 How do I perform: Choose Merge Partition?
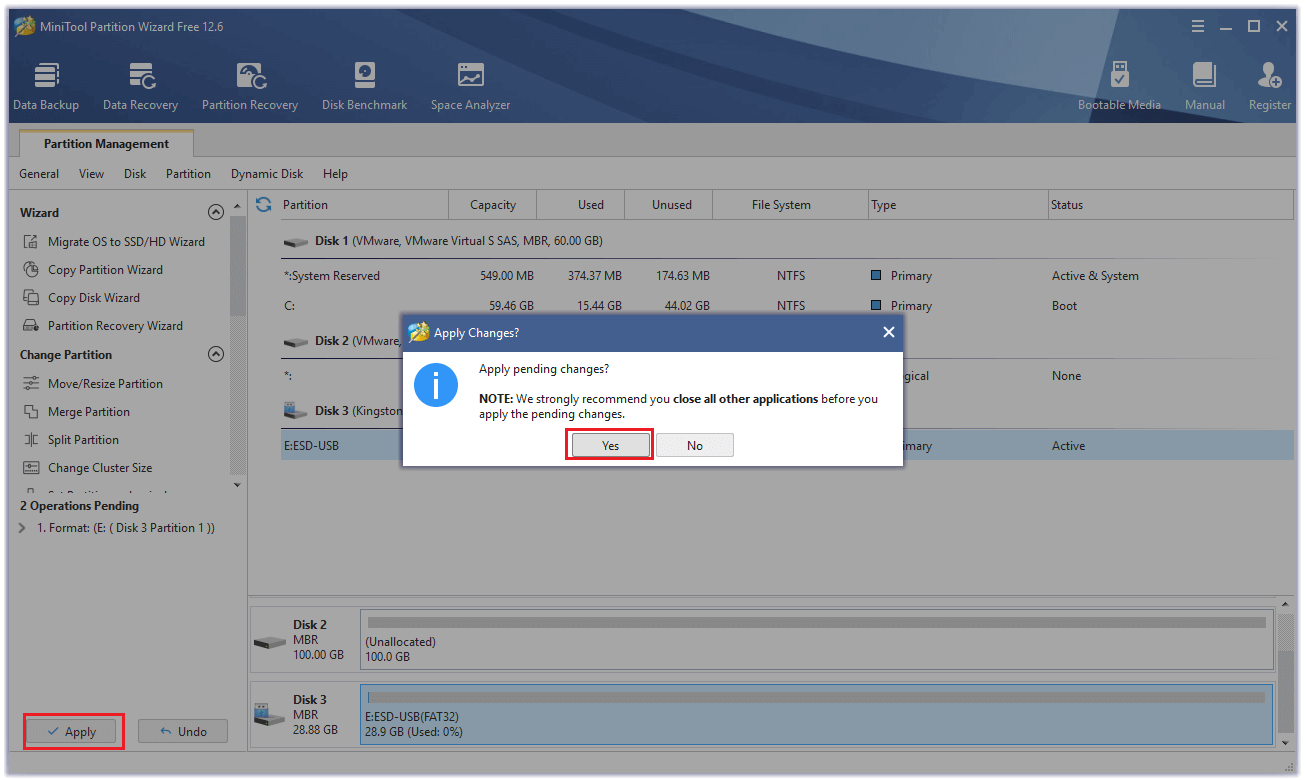pyautogui.click(x=76, y=412)
